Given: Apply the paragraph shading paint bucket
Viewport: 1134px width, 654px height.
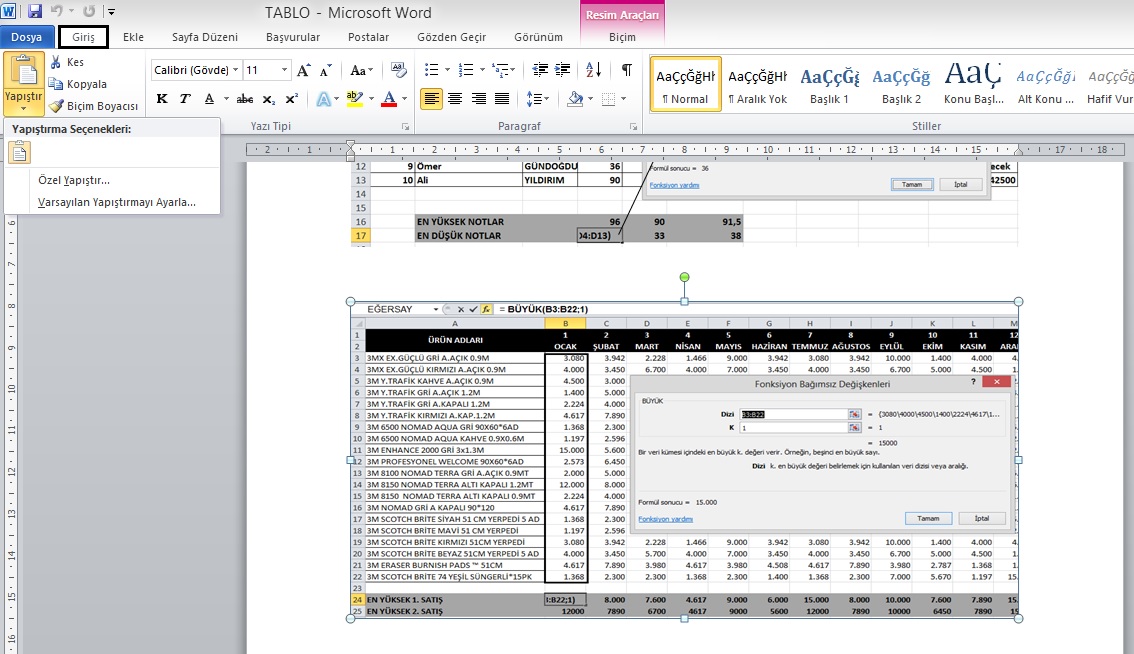Looking at the screenshot, I should click(x=576, y=99).
